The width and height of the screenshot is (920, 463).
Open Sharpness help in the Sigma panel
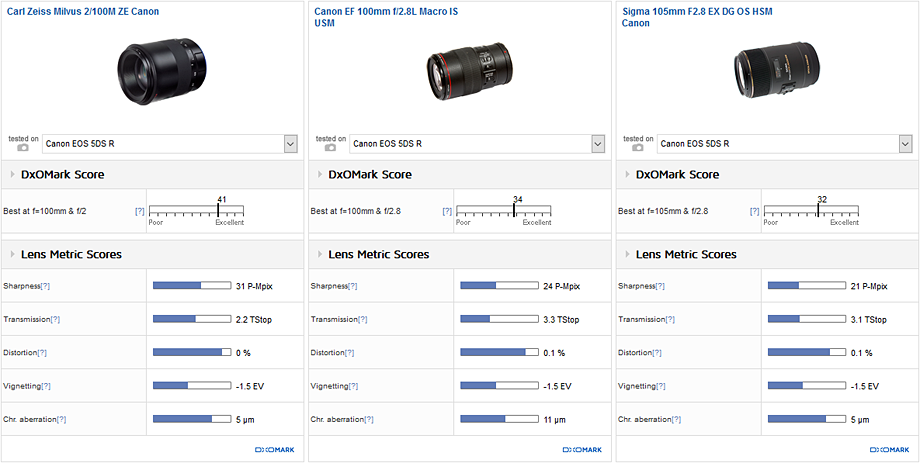661,286
